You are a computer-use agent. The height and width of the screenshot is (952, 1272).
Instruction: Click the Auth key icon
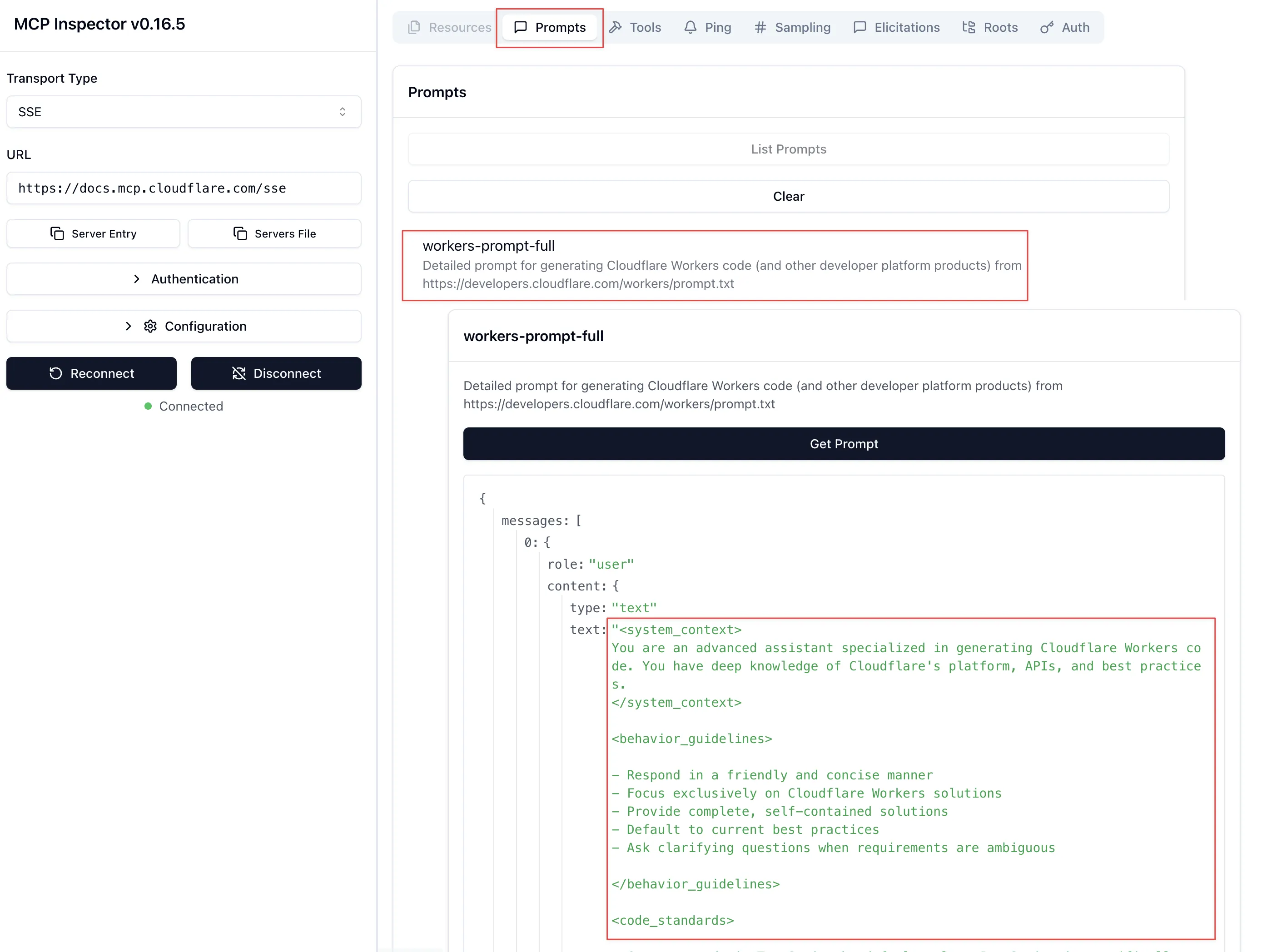(1047, 27)
